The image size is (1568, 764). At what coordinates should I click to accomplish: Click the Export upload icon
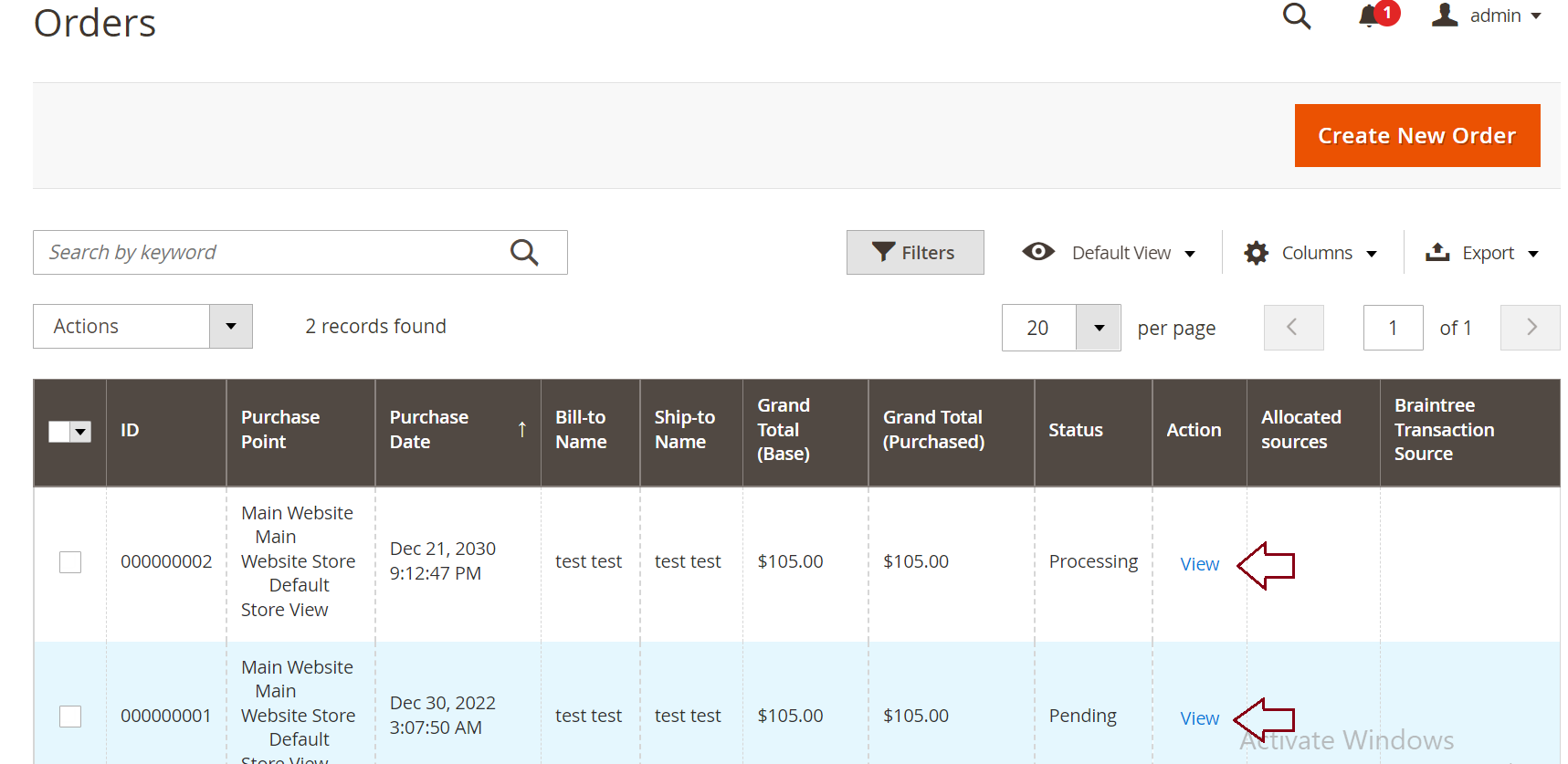pos(1437,253)
